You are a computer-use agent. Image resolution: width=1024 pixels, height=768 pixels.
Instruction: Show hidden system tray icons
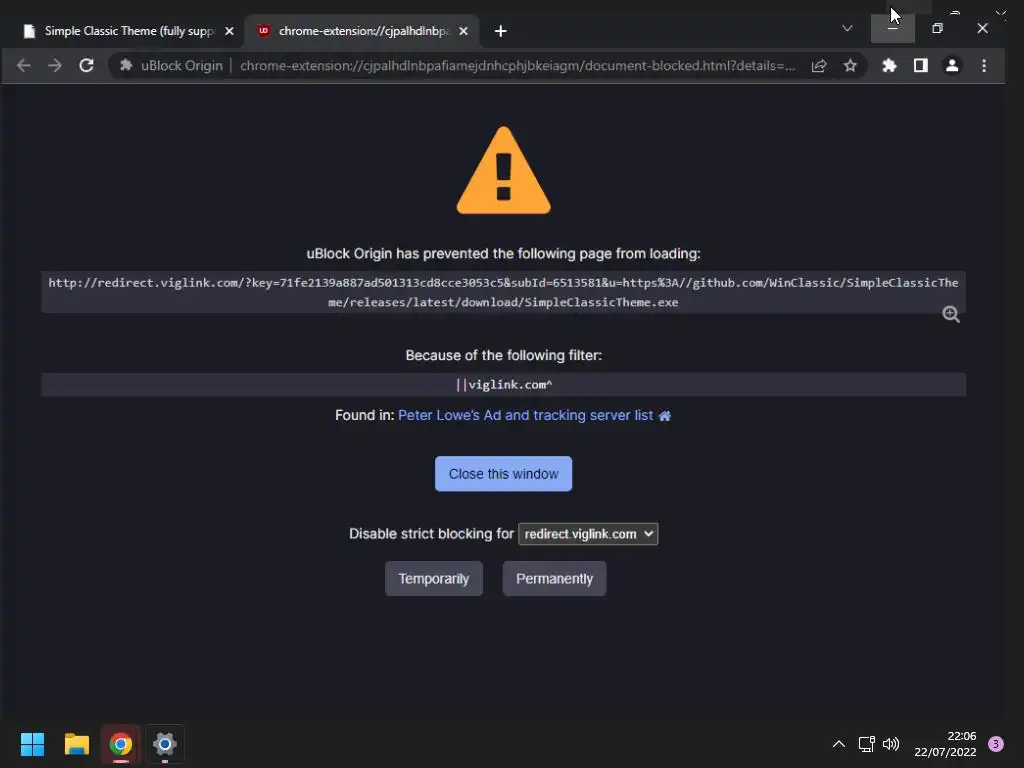pyautogui.click(x=839, y=744)
